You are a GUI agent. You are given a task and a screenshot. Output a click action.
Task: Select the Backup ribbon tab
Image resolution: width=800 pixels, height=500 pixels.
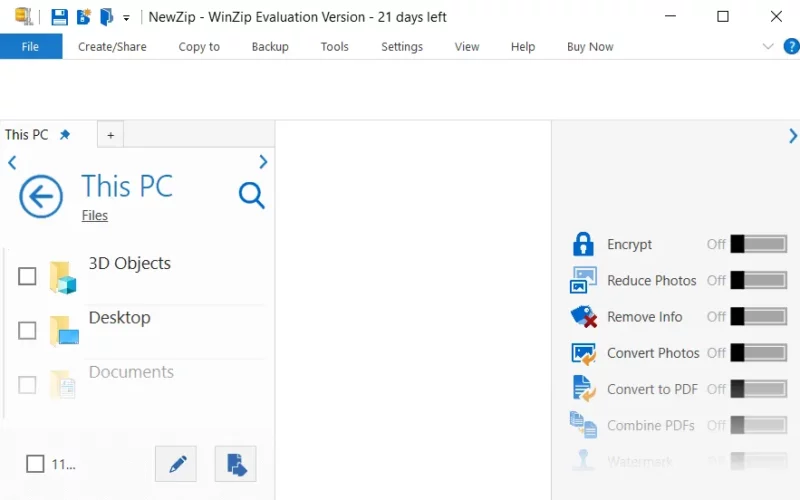pos(270,46)
